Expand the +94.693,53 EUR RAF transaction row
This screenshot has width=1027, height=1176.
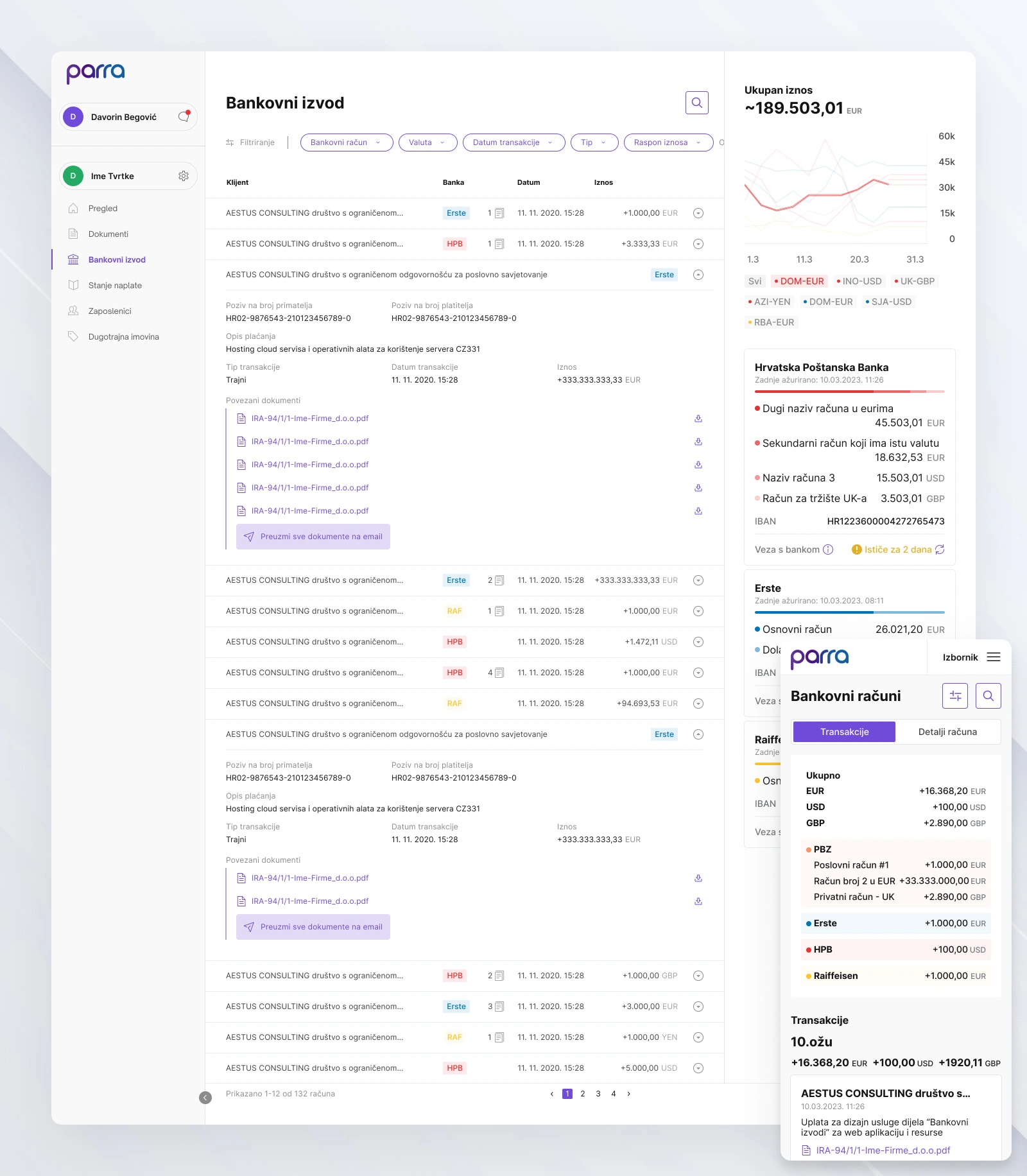698,704
